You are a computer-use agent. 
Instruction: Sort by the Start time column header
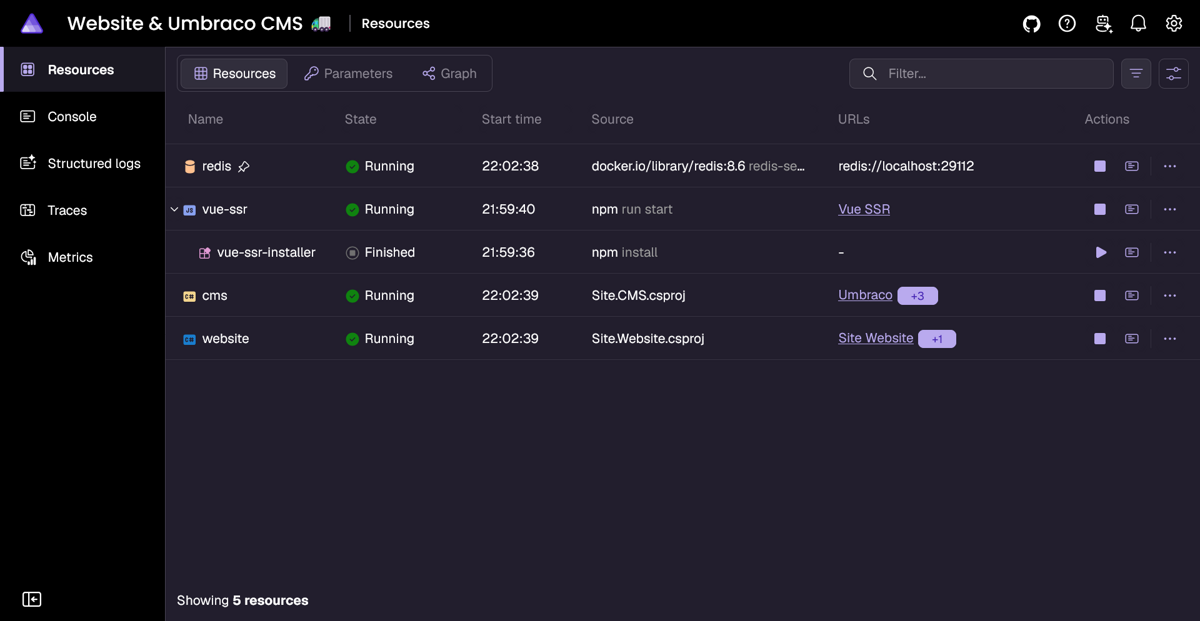click(x=511, y=119)
